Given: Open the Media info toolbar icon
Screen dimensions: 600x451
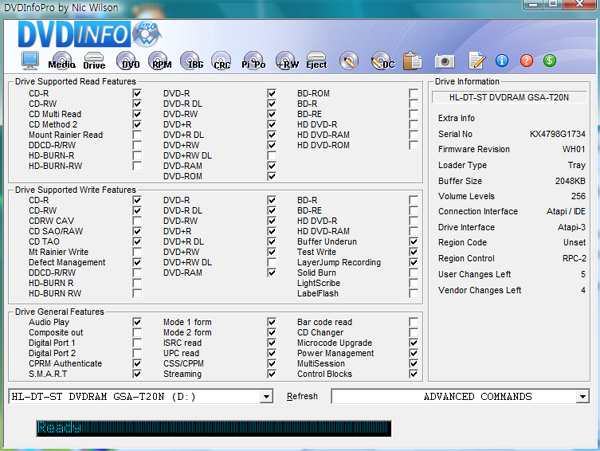Looking at the screenshot, I should point(62,60).
